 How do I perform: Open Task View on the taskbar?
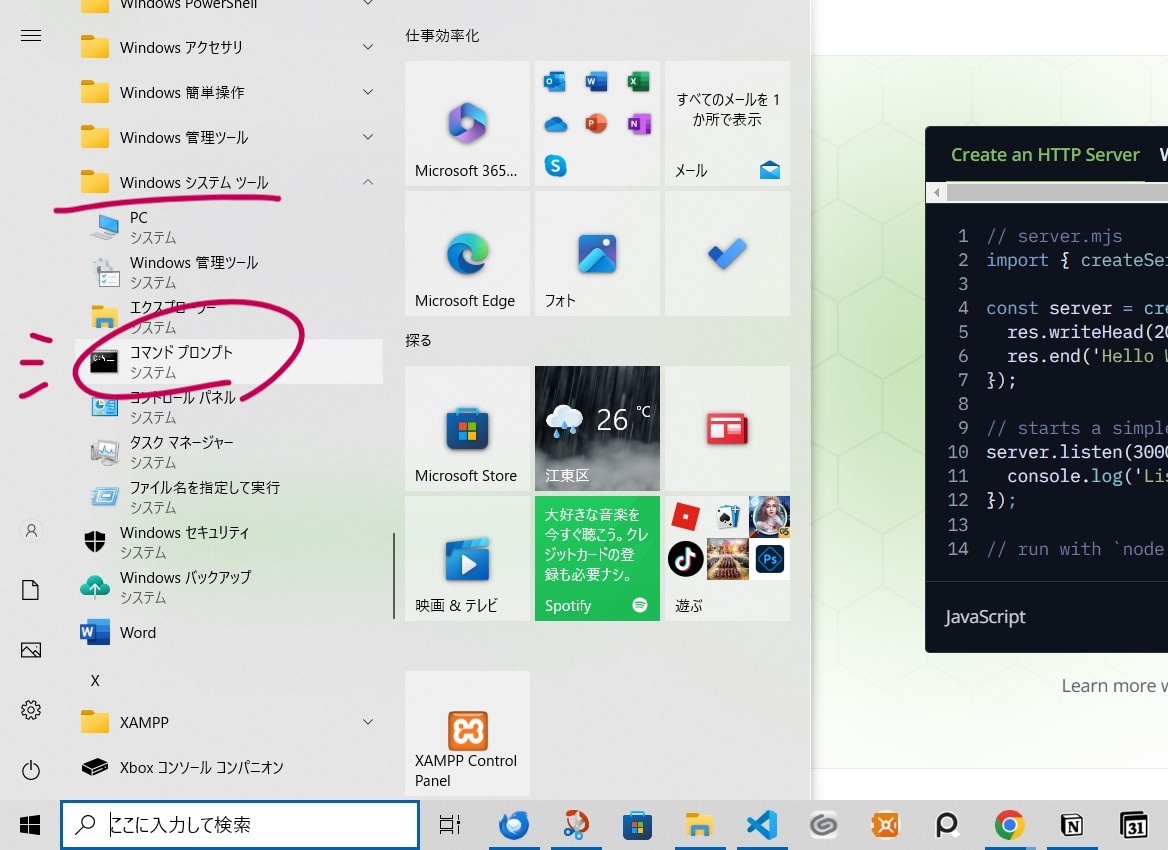coord(450,825)
